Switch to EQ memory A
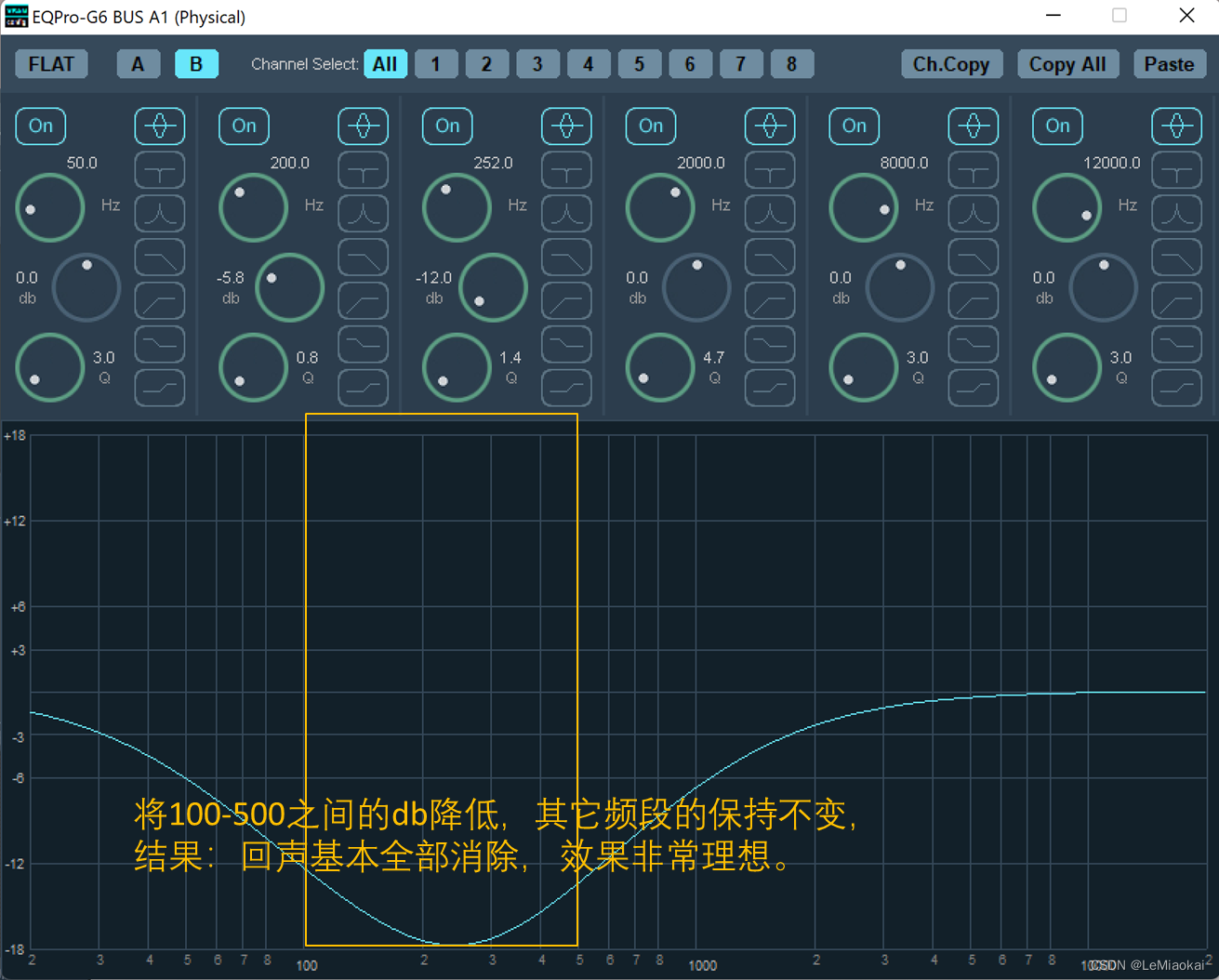The image size is (1219, 980). tap(138, 64)
